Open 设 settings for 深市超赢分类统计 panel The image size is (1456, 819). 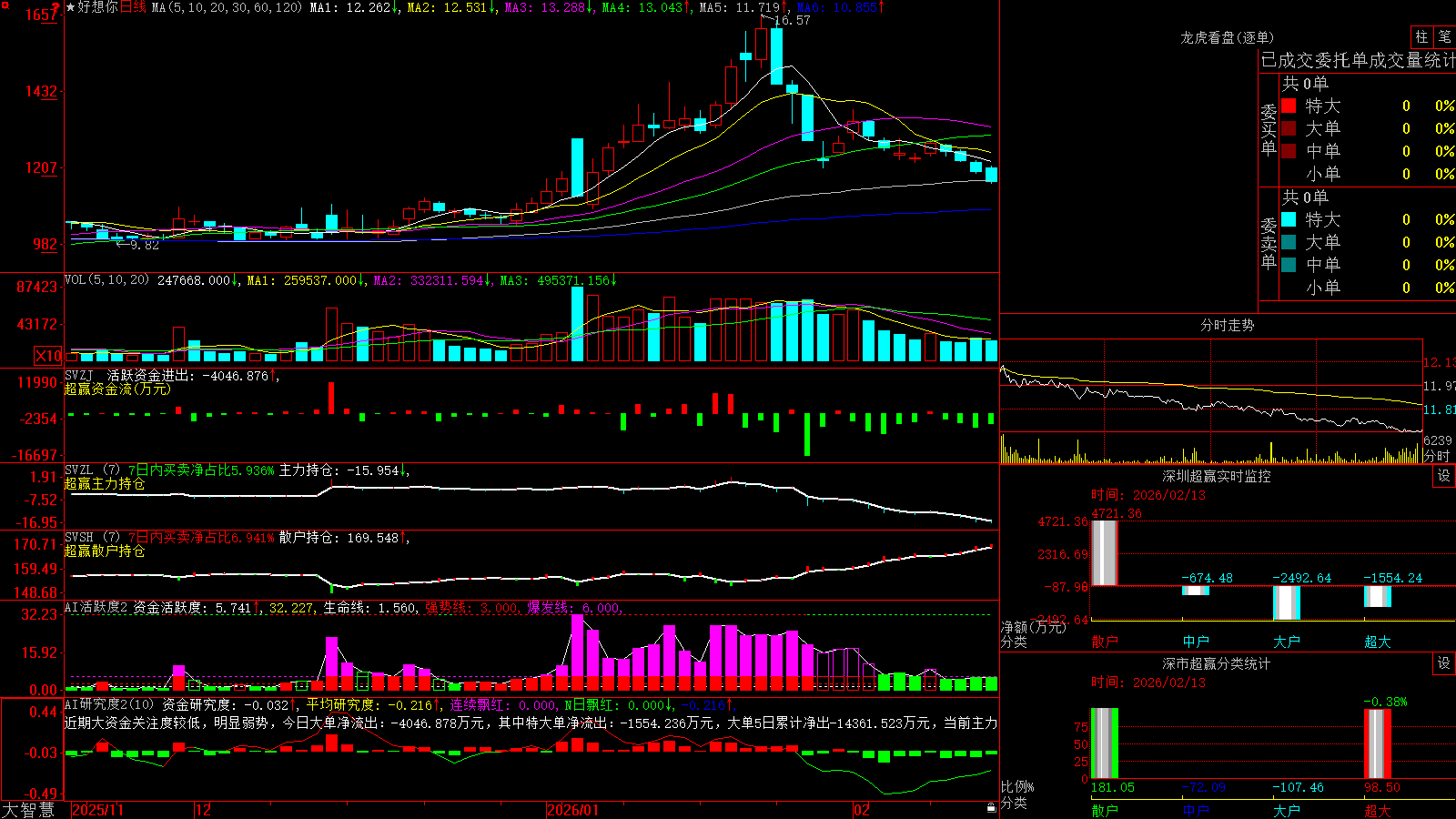pyautogui.click(x=1444, y=663)
